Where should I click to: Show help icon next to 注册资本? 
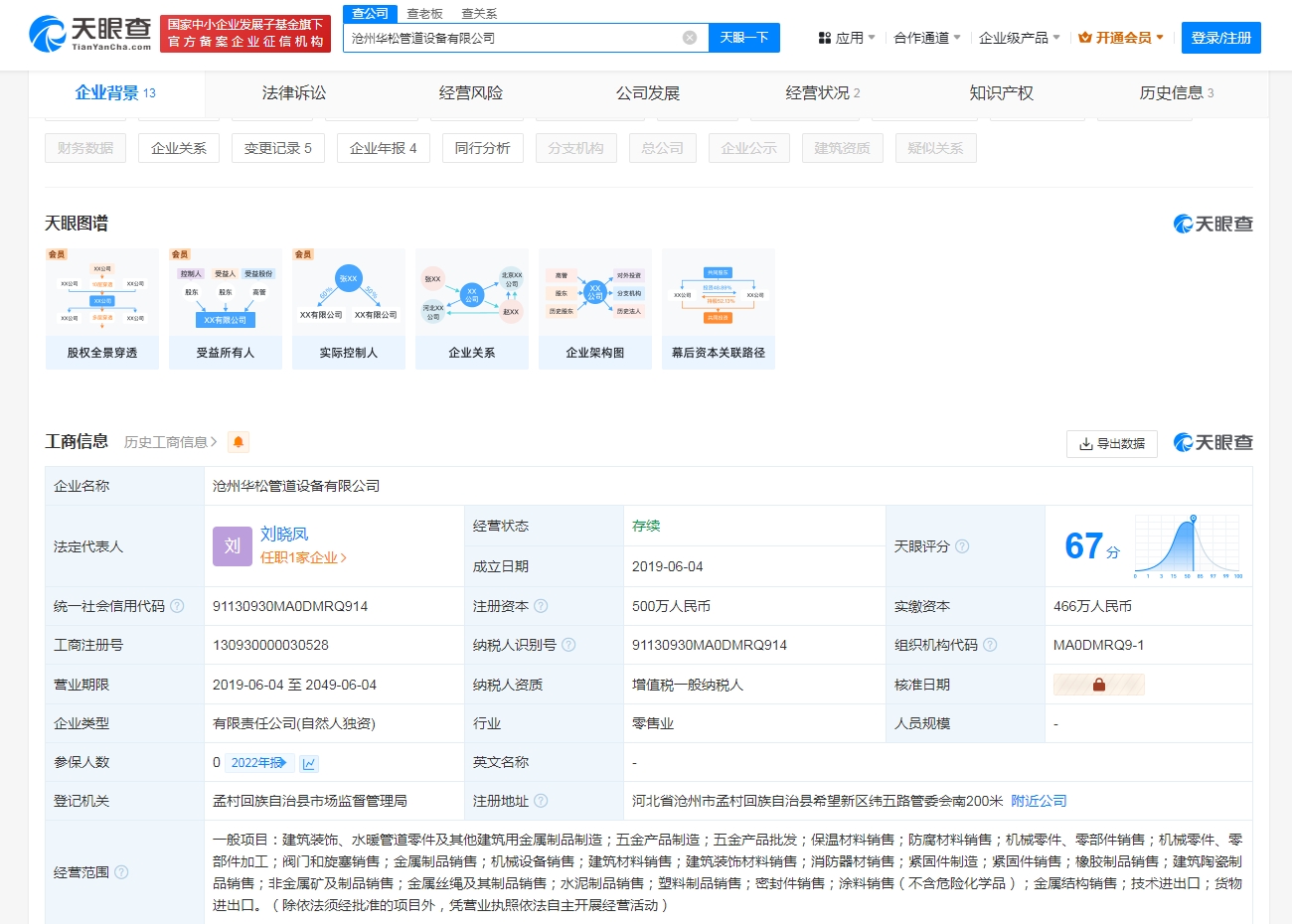541,606
